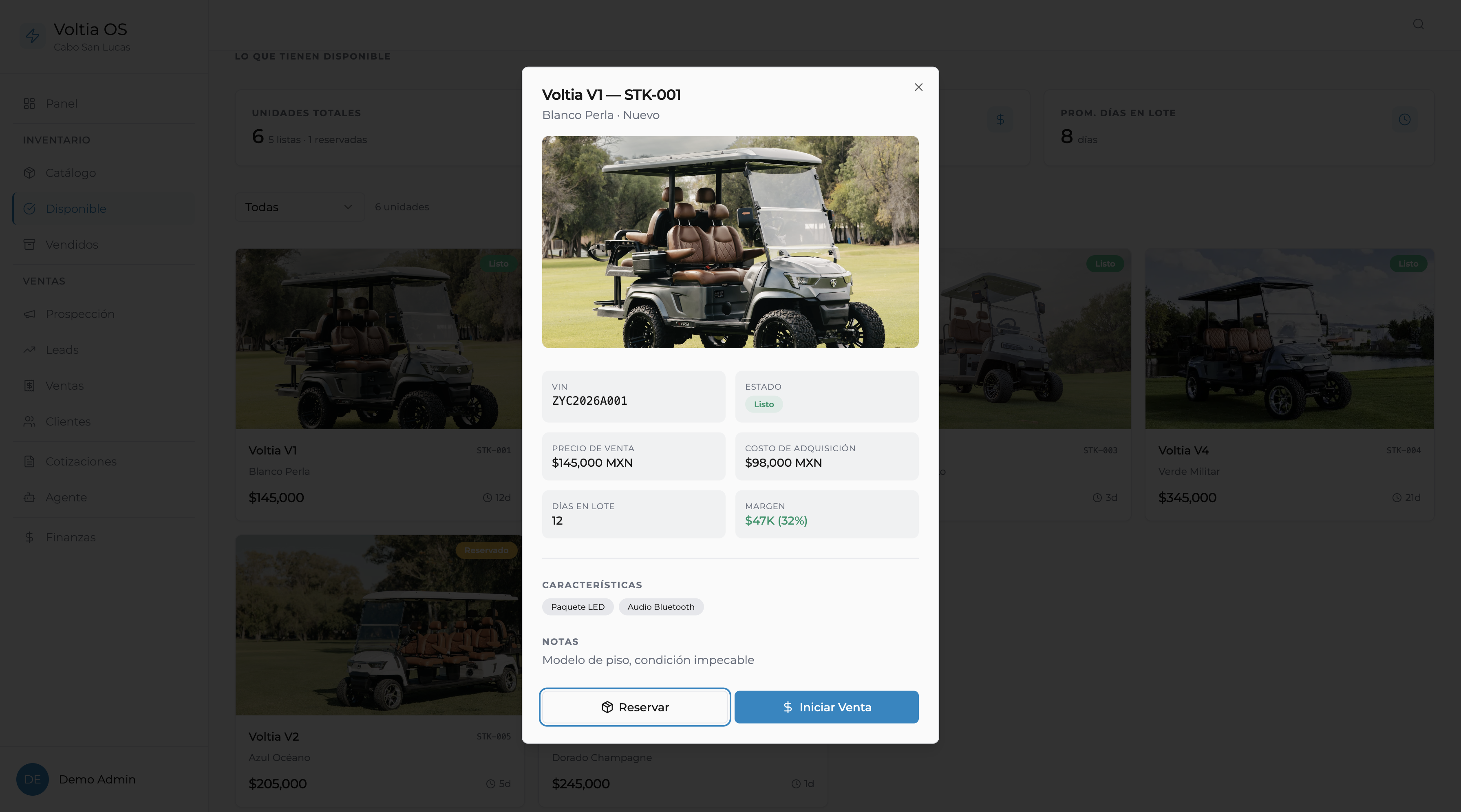Click the Catálogo box icon
1461x812 pixels.
pyautogui.click(x=29, y=172)
